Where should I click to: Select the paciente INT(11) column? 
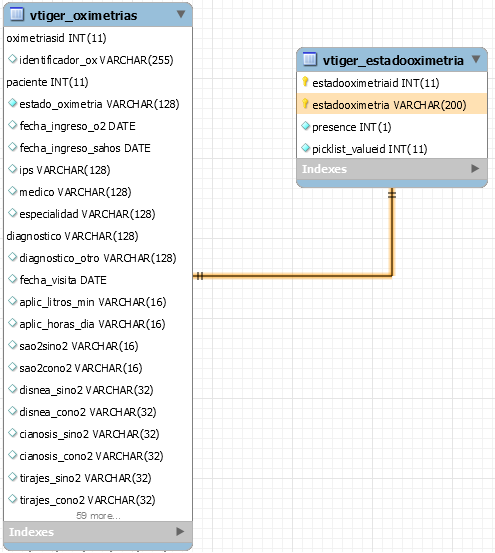(98, 82)
